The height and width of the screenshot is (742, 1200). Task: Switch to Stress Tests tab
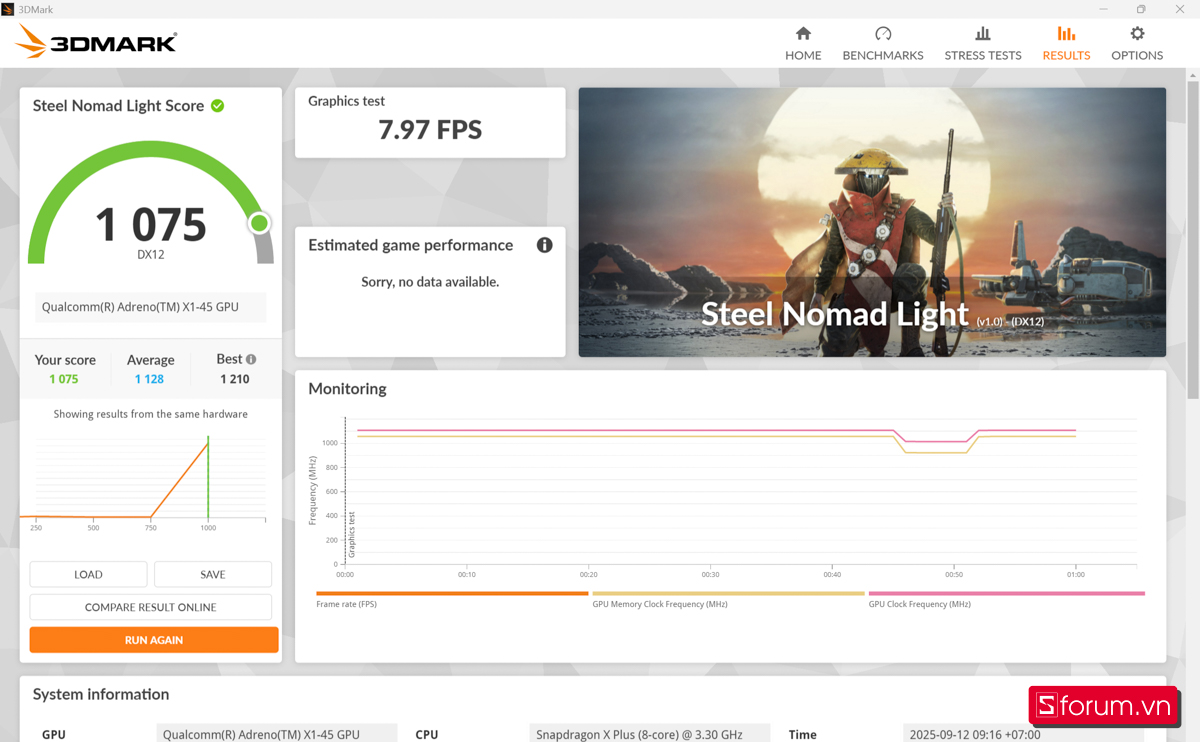pos(983,44)
